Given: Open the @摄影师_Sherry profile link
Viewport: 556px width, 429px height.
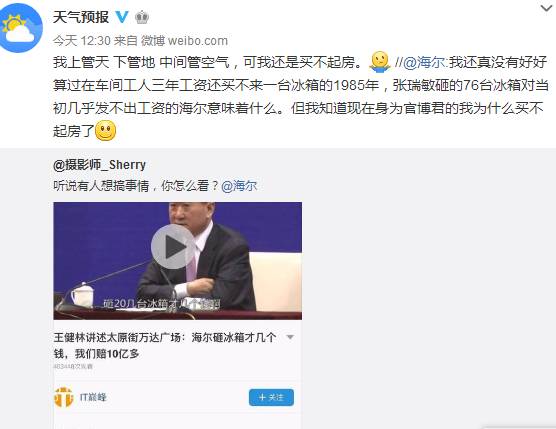Looking at the screenshot, I should coord(99,165).
